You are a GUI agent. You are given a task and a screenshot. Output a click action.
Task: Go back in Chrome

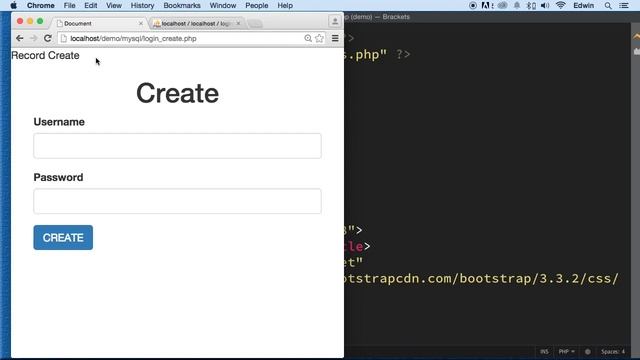[x=20, y=38]
